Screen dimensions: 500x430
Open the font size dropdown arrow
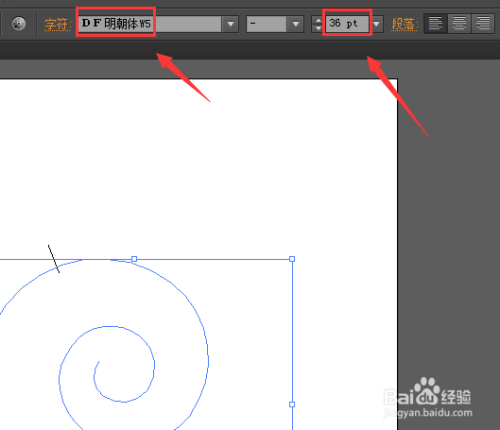[377, 24]
